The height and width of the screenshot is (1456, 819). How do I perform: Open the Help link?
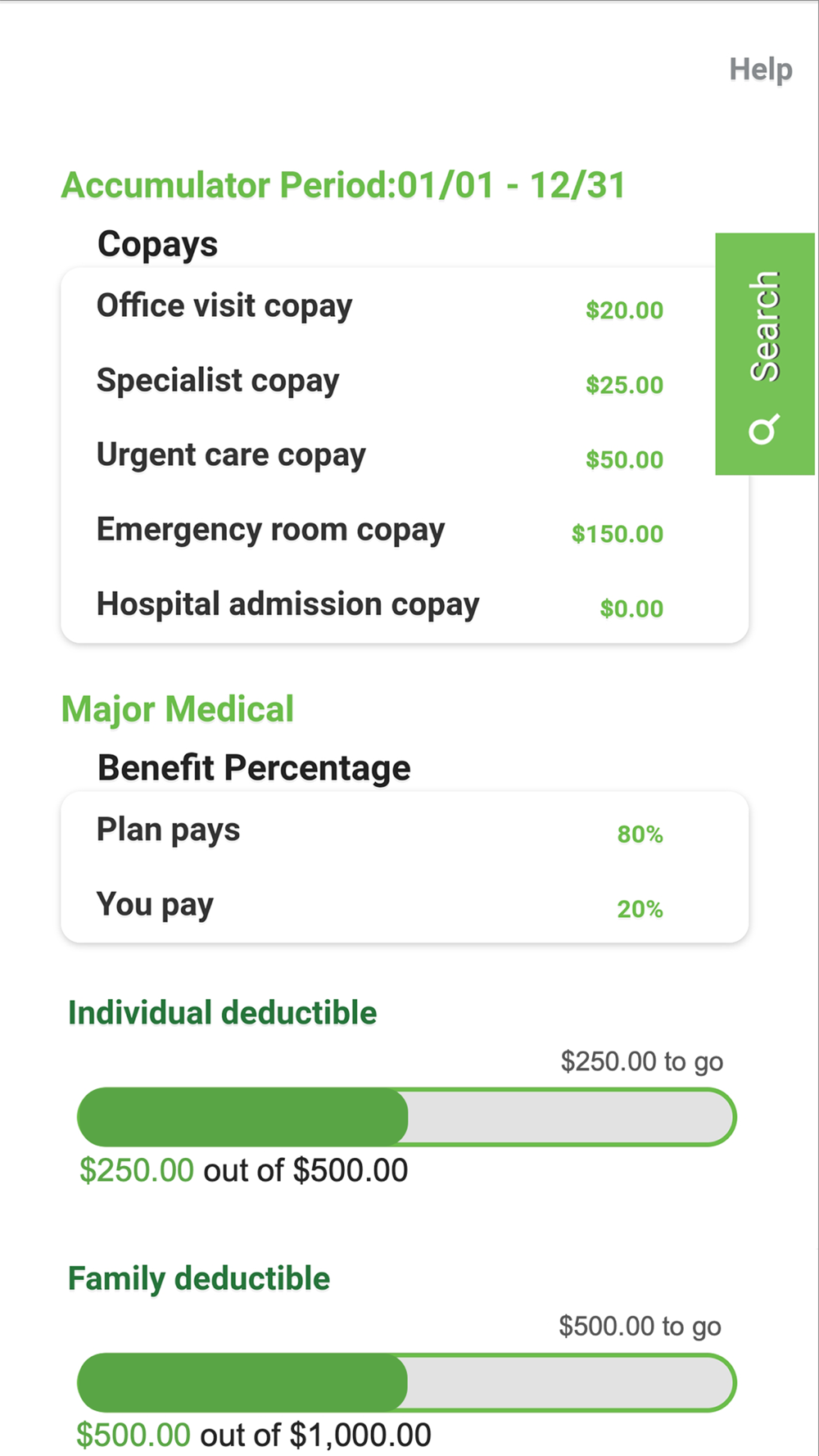pos(761,70)
